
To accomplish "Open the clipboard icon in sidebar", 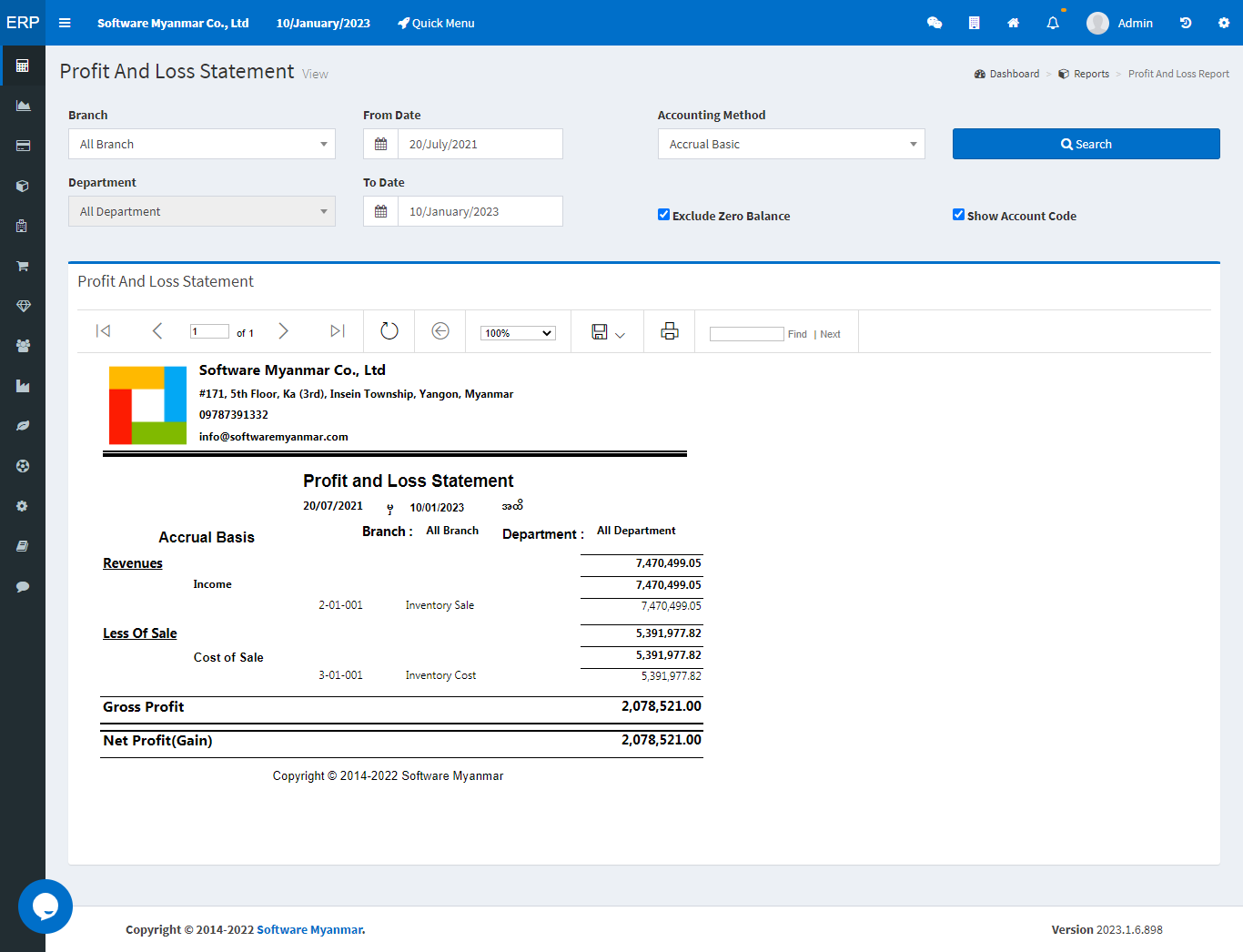I will click(x=23, y=226).
